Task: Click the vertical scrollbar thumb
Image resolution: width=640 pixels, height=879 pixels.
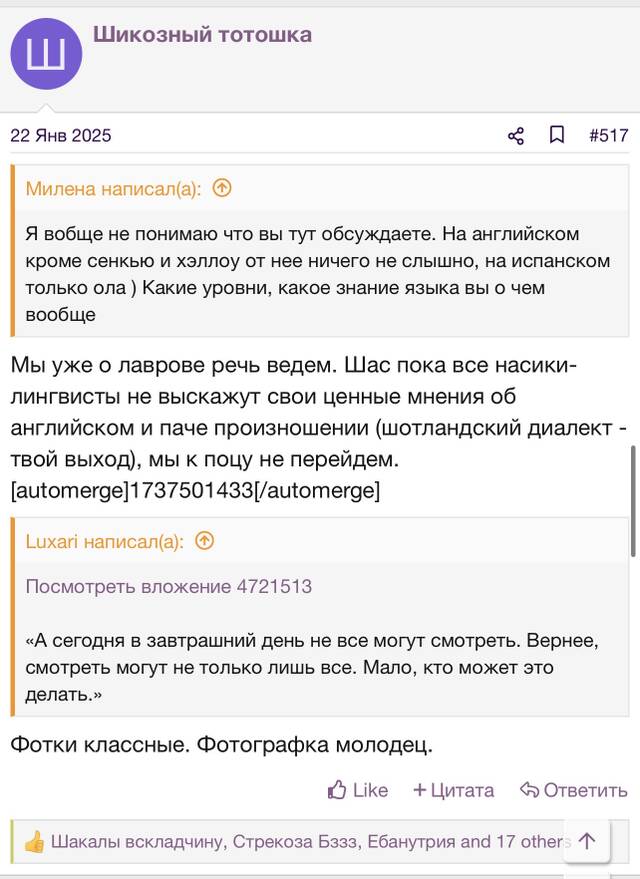Action: tap(634, 501)
